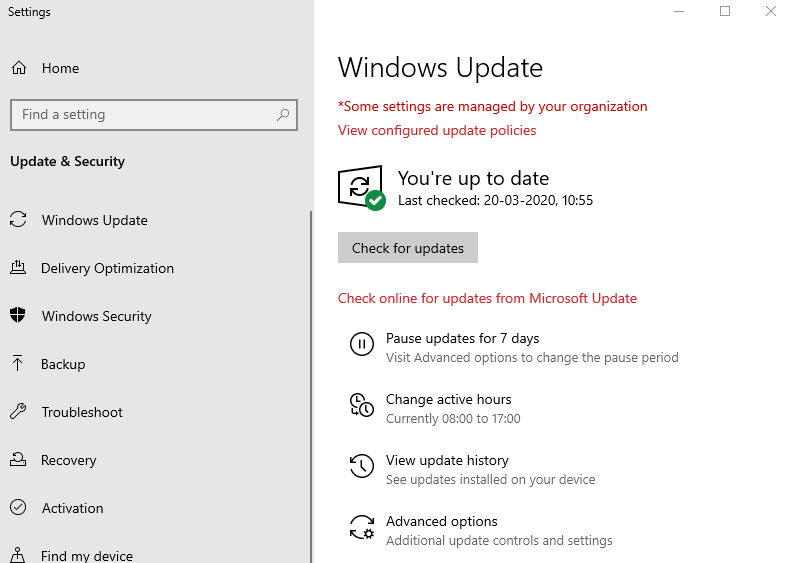Open Advanced options text link
Image resolution: width=790 pixels, height=563 pixels.
(x=441, y=521)
